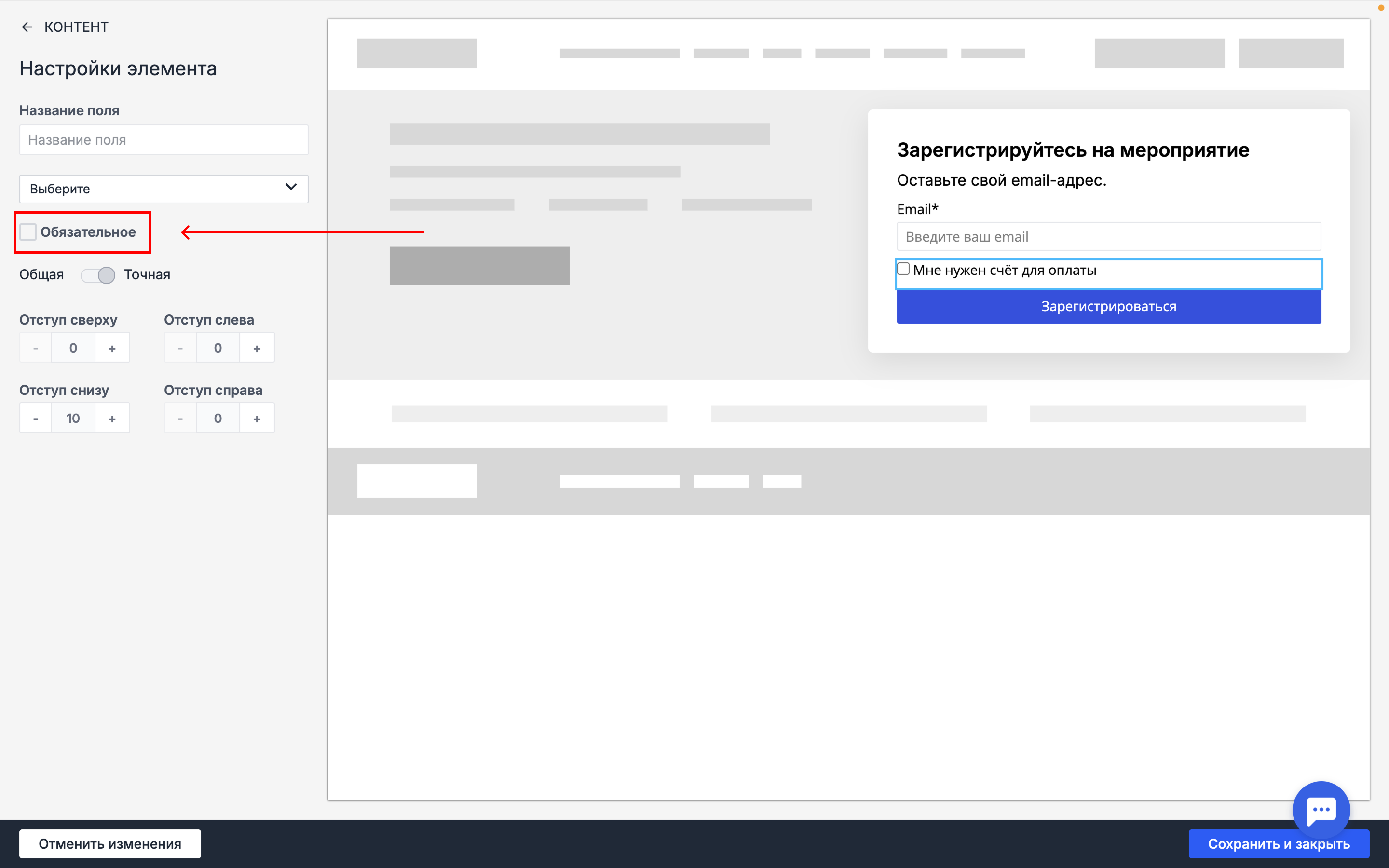Open the chat support bubble icon

1321,810
